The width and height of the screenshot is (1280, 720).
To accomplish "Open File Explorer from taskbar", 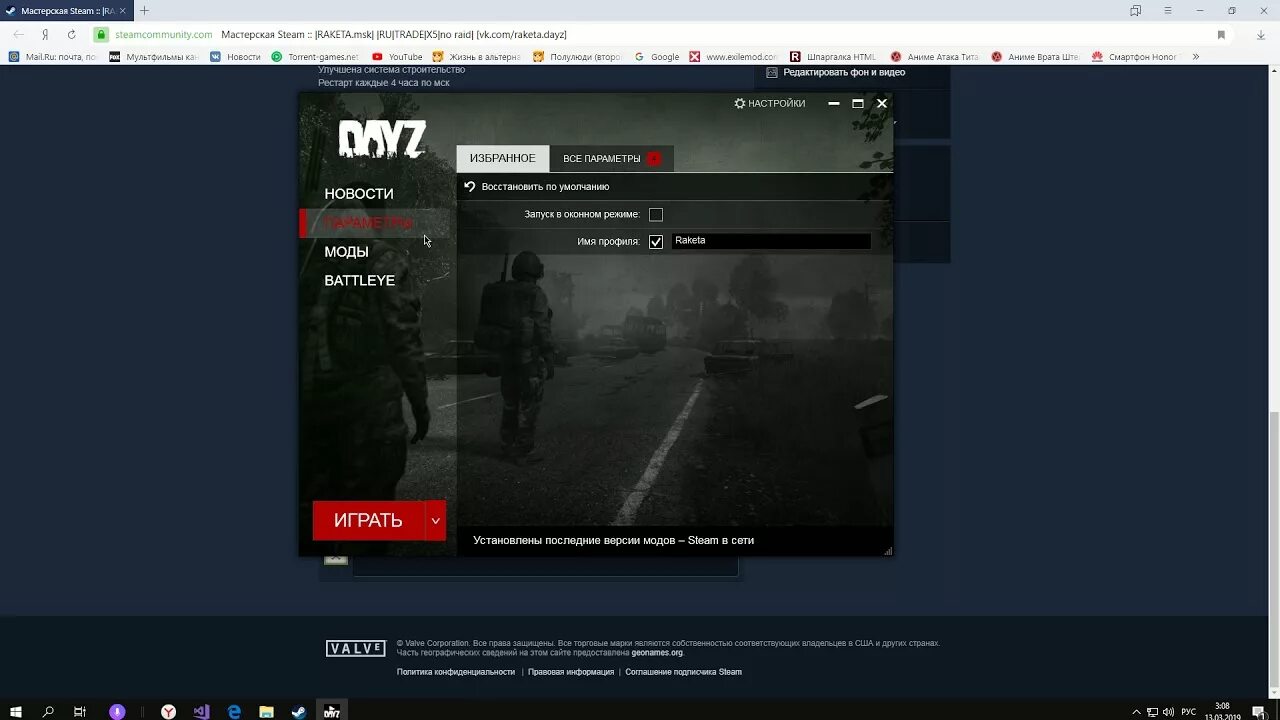I will click(x=266, y=711).
